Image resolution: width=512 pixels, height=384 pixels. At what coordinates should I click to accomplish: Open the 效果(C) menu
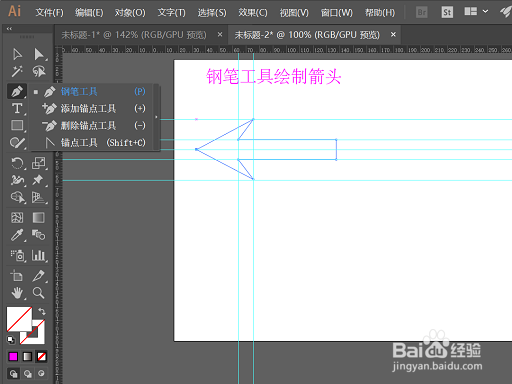pos(253,13)
